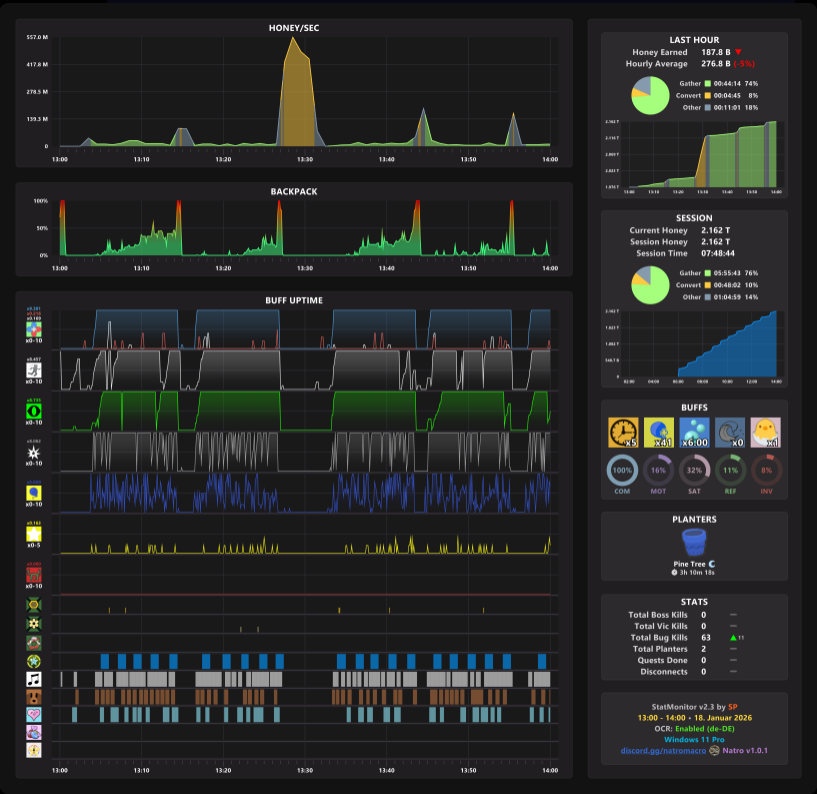The width and height of the screenshot is (817, 794).
Task: Click the yellow star inspire icon
Action: [x=34, y=534]
